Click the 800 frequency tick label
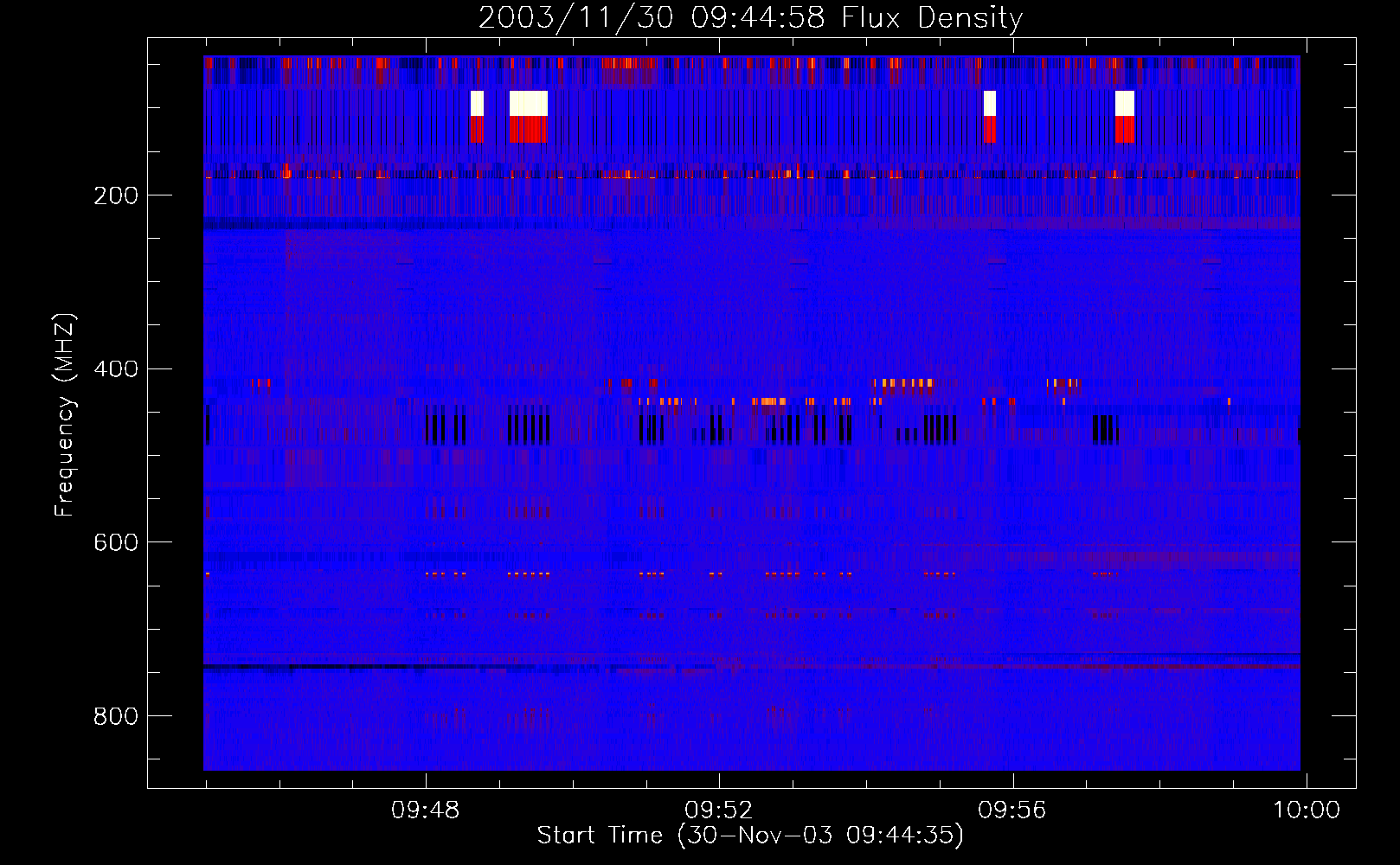The image size is (1400, 865). click(x=116, y=716)
